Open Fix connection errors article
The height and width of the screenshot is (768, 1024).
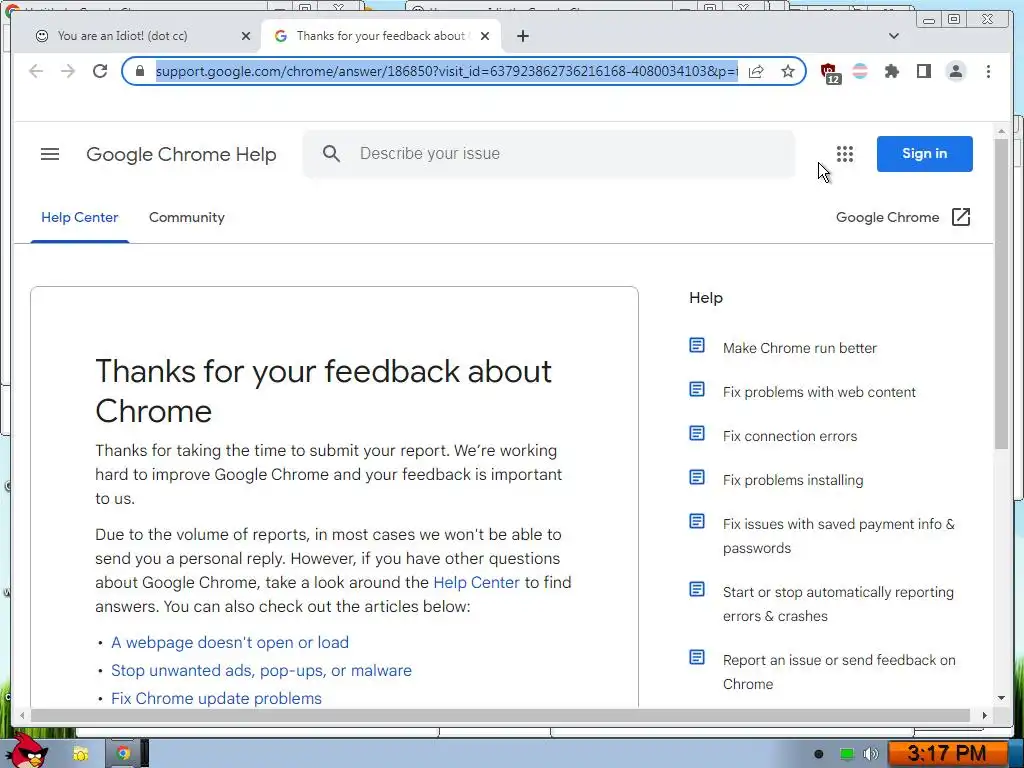coord(790,436)
